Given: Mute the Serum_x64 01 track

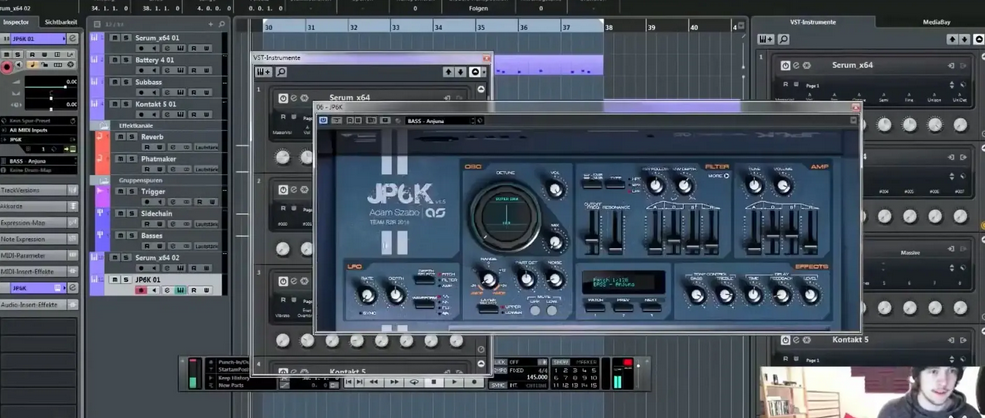Looking at the screenshot, I should 115,38.
